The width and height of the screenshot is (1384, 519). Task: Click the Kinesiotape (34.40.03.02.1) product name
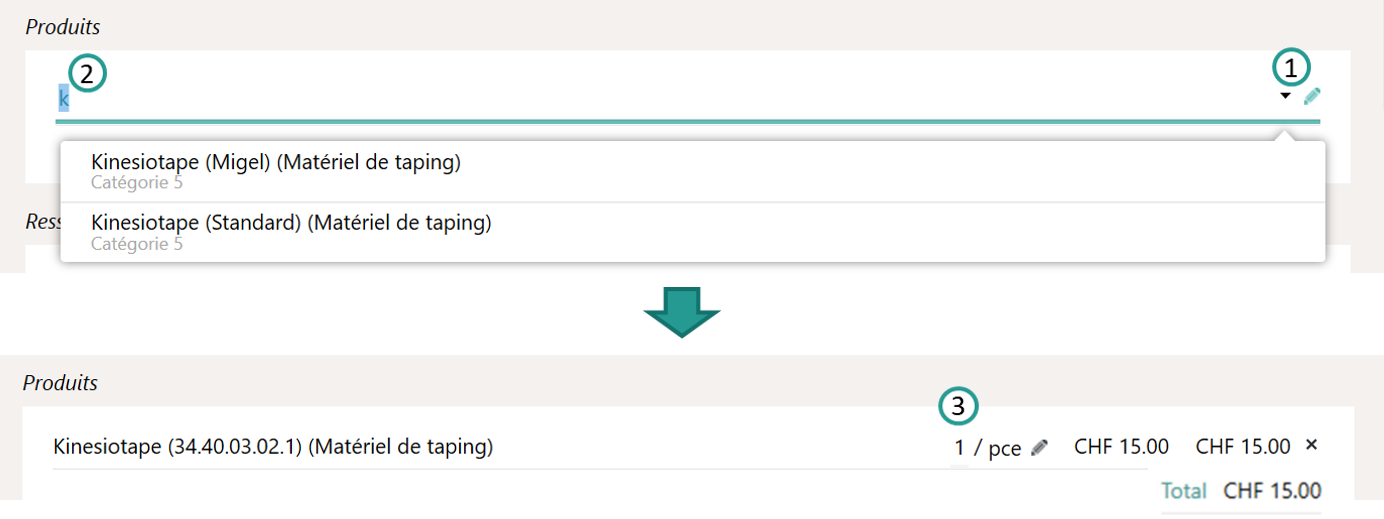click(273, 447)
